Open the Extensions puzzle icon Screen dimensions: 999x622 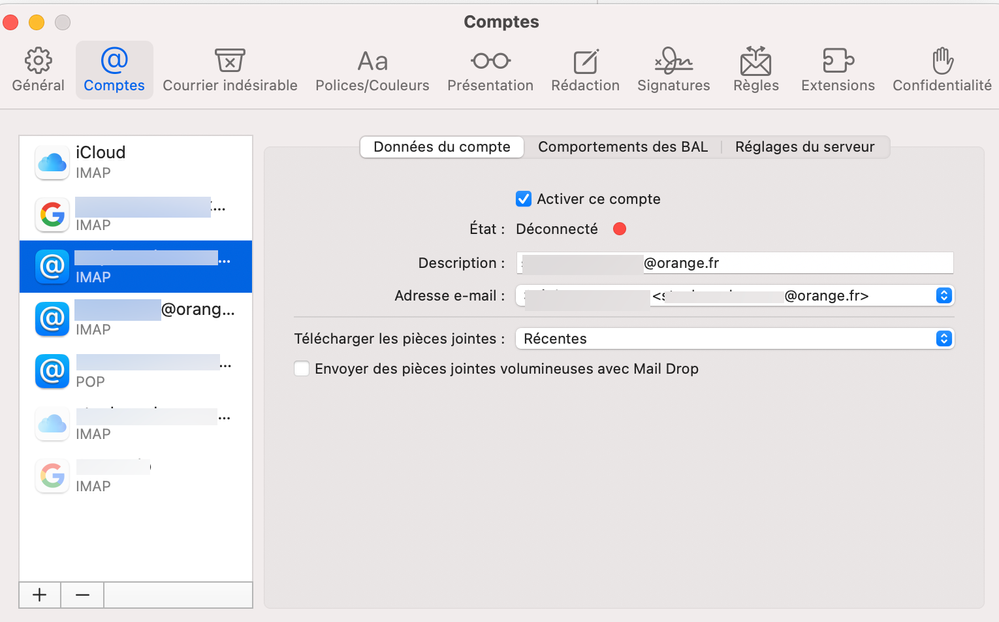(837, 62)
